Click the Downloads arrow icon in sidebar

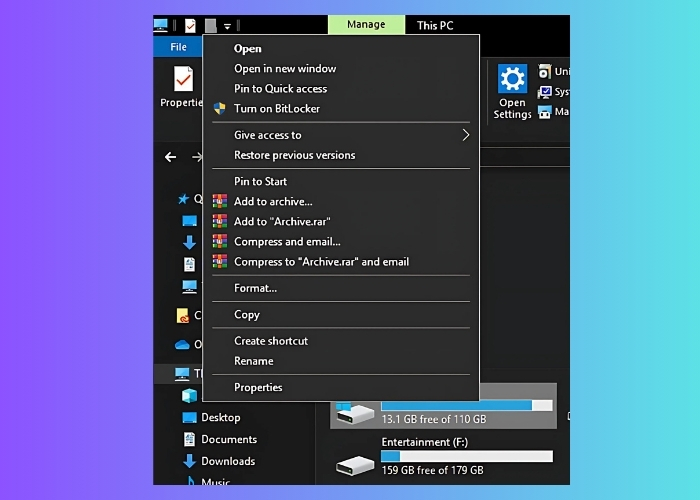coord(189,461)
